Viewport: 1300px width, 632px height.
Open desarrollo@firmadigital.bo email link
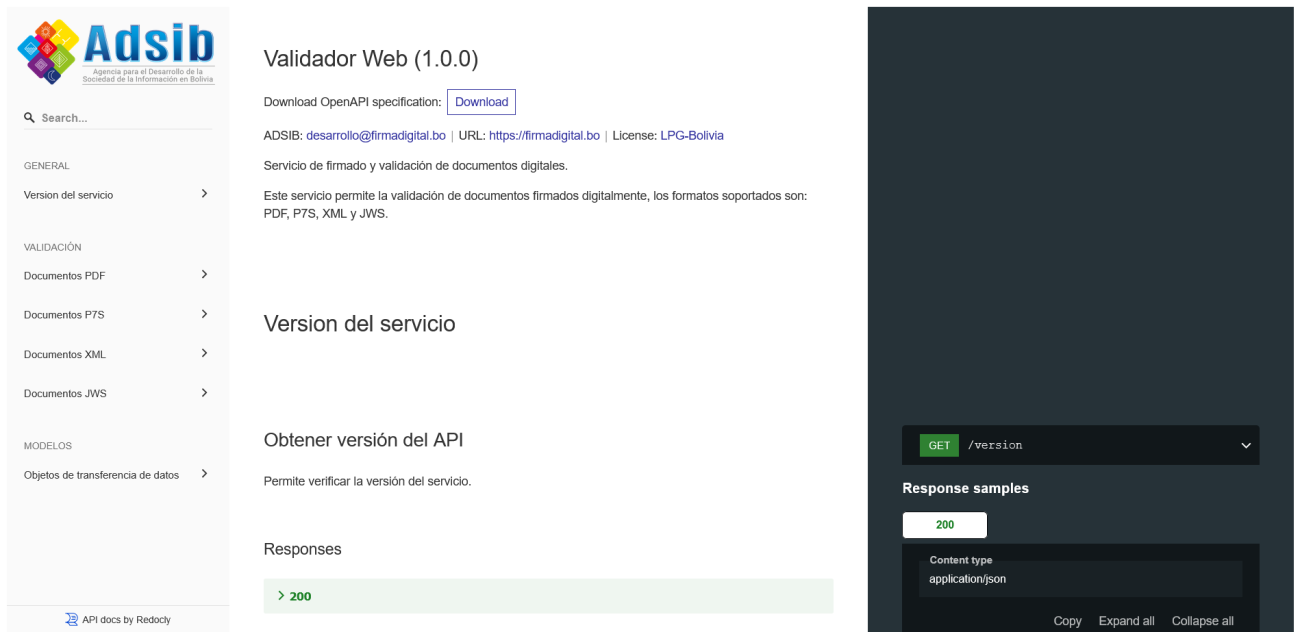click(375, 136)
